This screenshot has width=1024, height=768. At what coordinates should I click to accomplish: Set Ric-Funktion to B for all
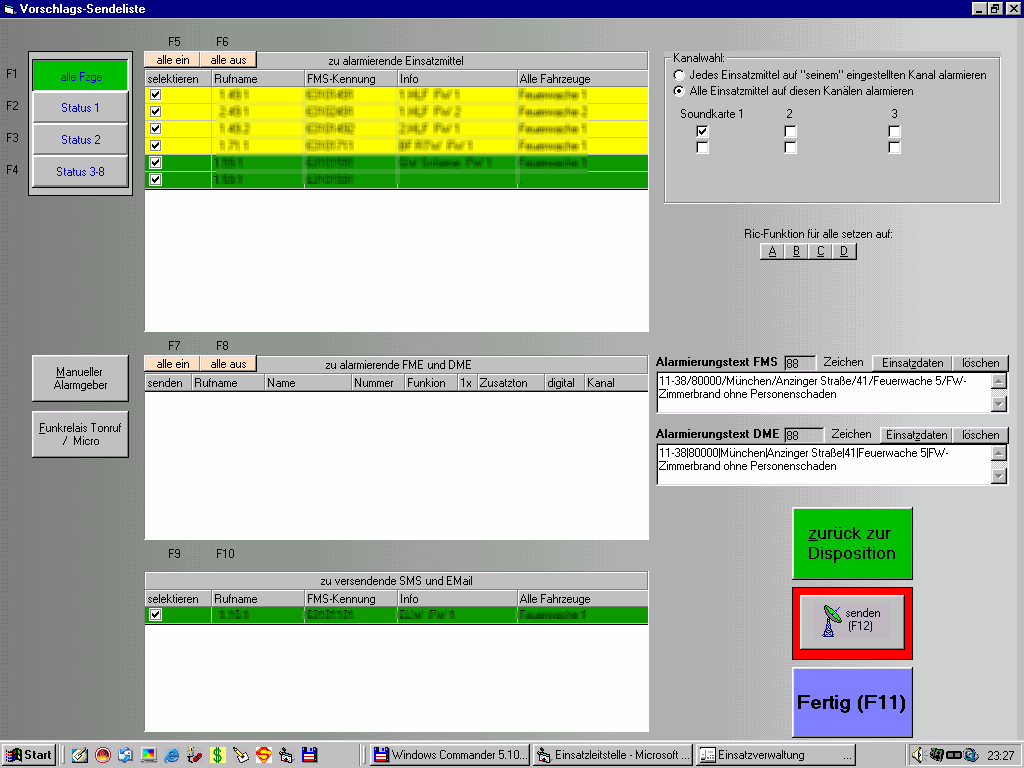pyautogui.click(x=796, y=251)
